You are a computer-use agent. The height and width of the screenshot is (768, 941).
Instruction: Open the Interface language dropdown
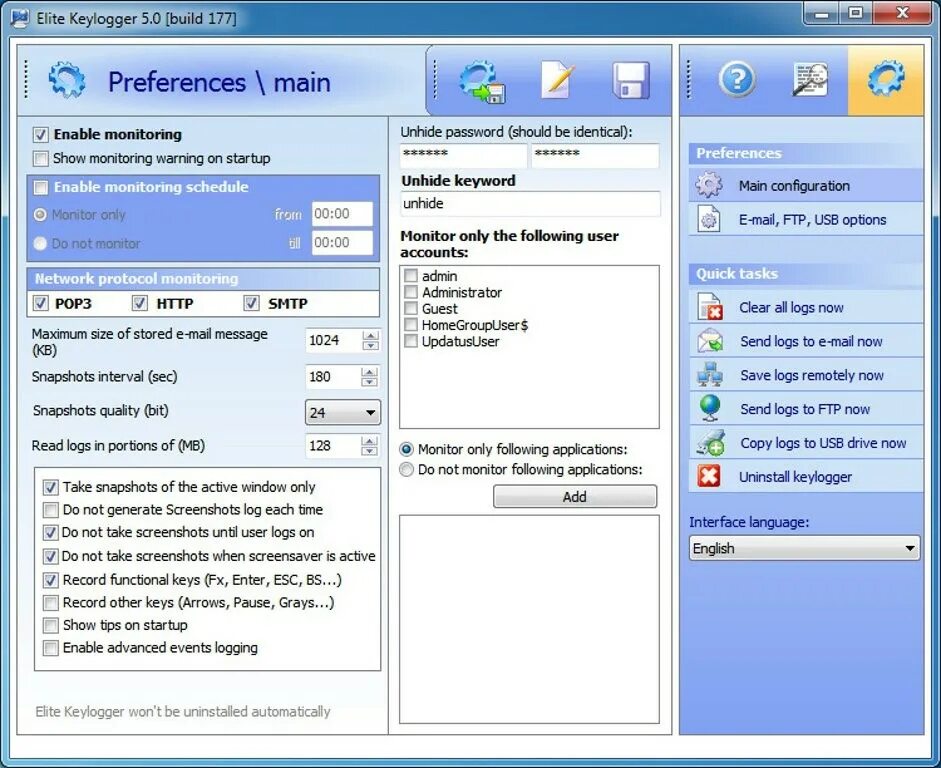(911, 548)
